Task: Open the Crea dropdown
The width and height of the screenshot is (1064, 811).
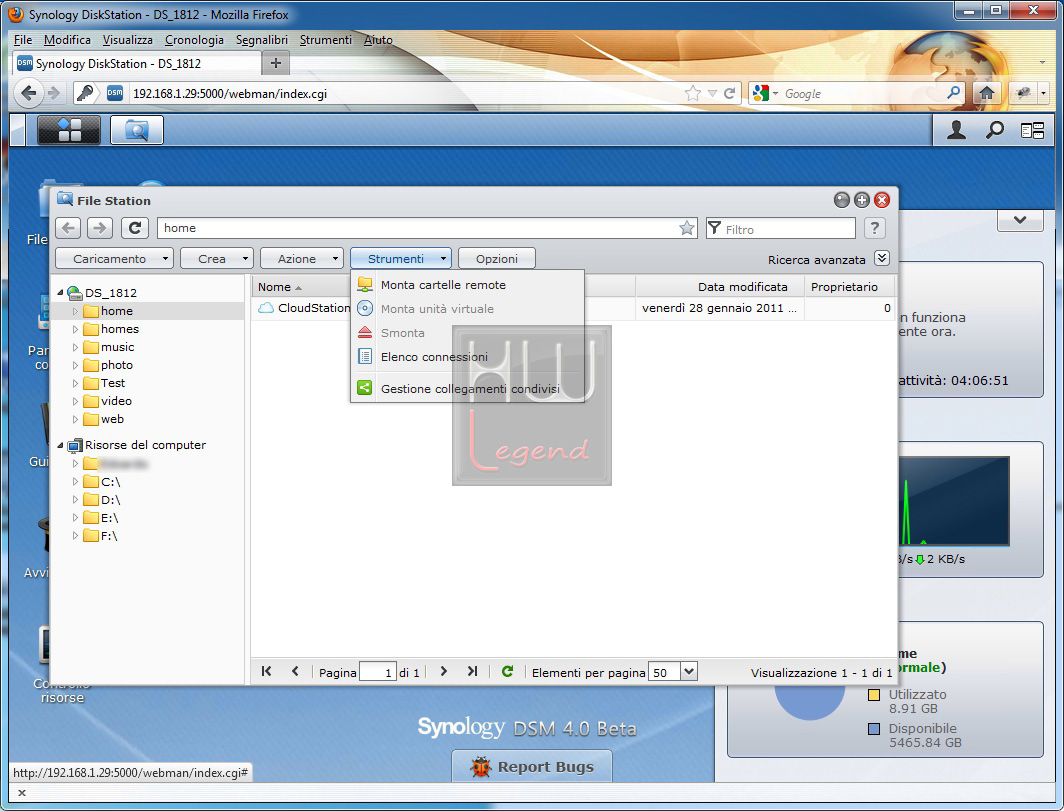Action: pos(217,259)
